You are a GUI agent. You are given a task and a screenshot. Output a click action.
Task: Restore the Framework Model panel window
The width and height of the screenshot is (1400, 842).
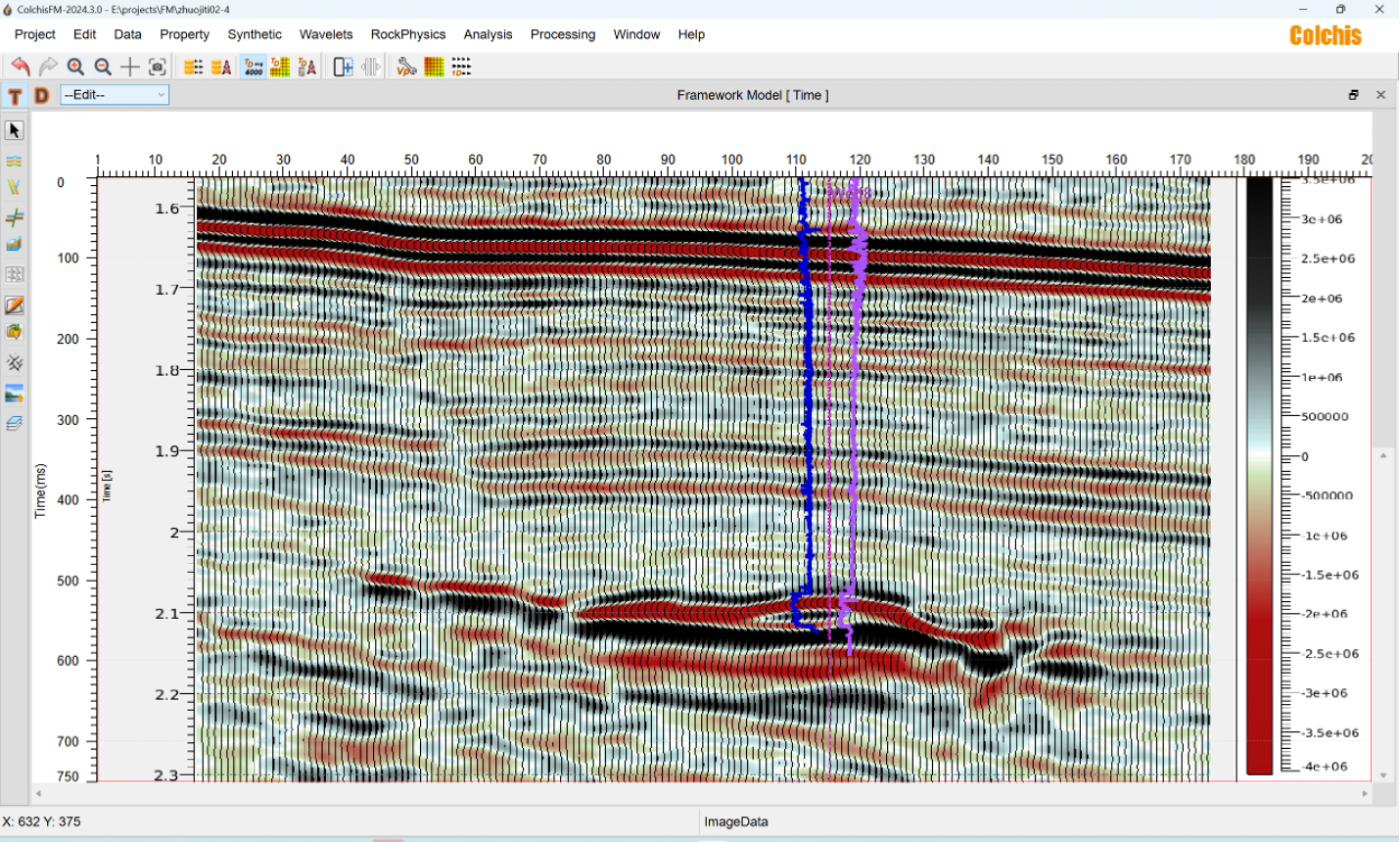[1354, 95]
